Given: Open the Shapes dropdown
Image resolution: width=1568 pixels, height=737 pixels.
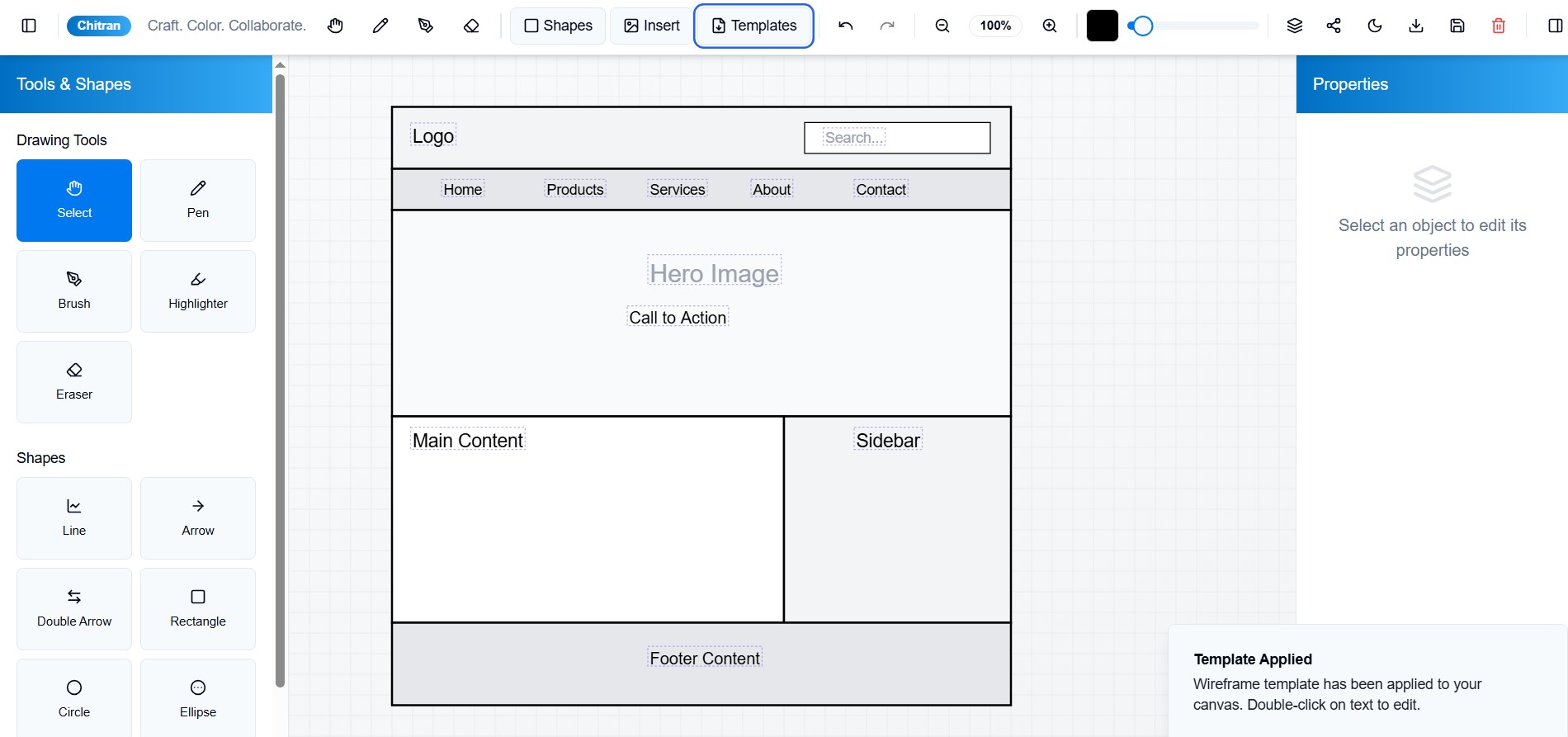Looking at the screenshot, I should (559, 26).
